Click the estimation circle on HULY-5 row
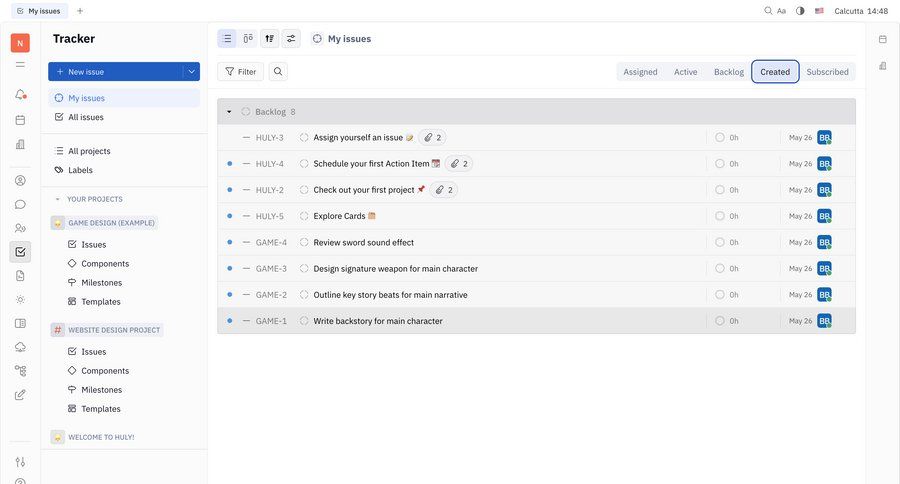This screenshot has height=484, width=900. click(x=720, y=216)
